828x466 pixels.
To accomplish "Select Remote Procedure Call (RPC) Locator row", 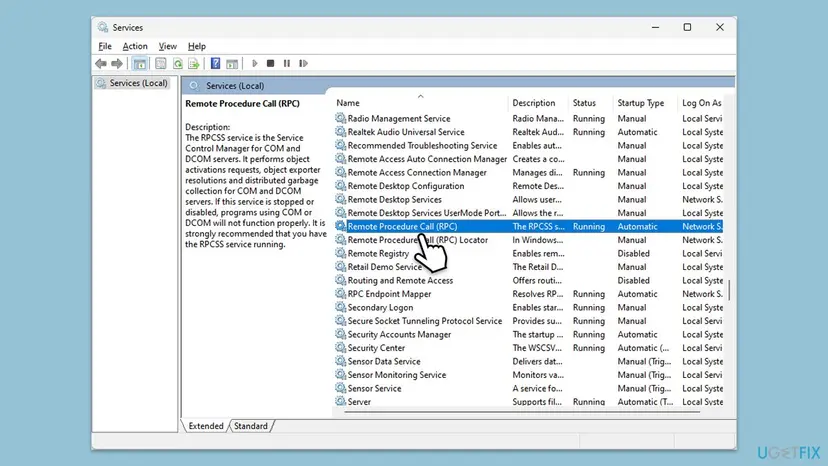I will [529, 240].
